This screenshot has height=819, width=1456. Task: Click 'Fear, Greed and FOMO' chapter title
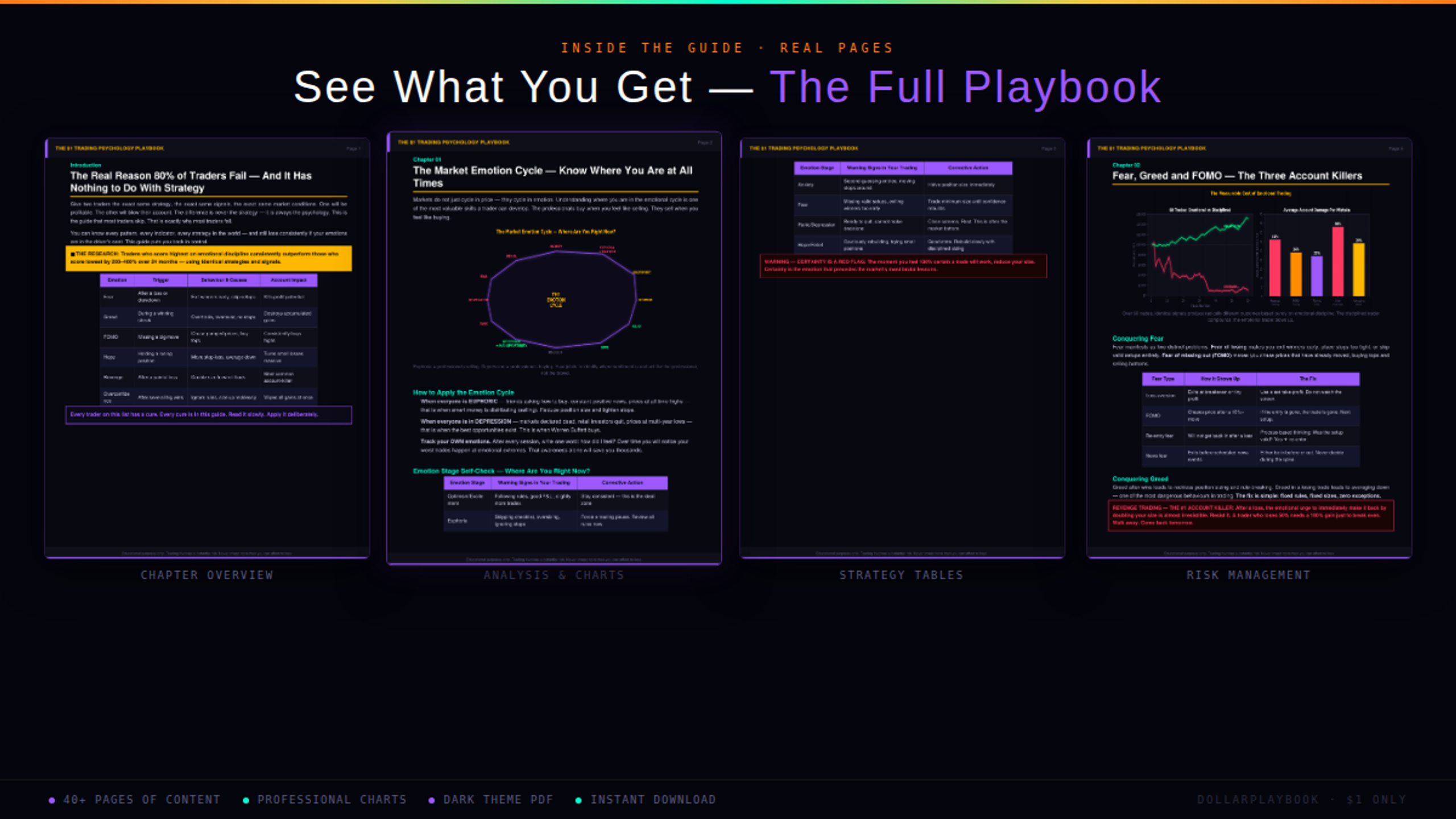[x=1237, y=176]
